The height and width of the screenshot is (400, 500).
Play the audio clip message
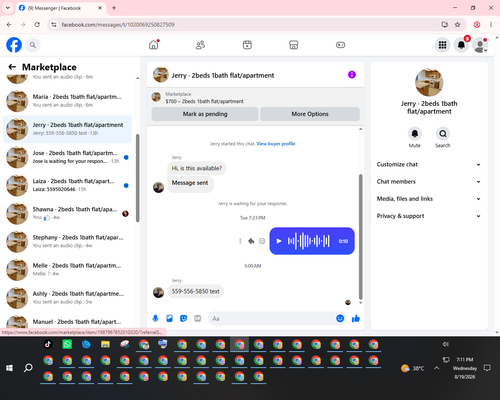tap(279, 241)
